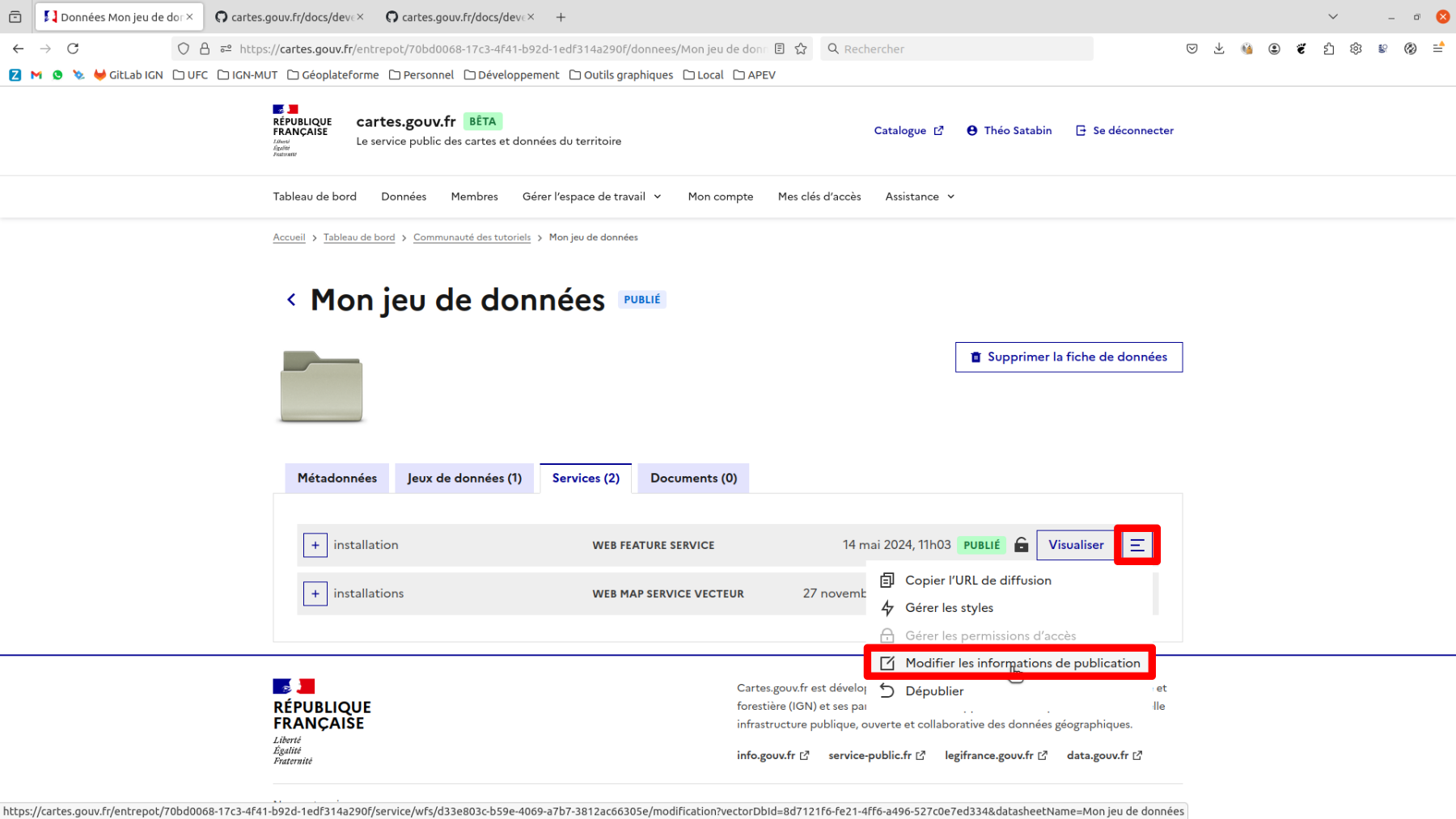Click the shield tracking protection icon

(184, 49)
